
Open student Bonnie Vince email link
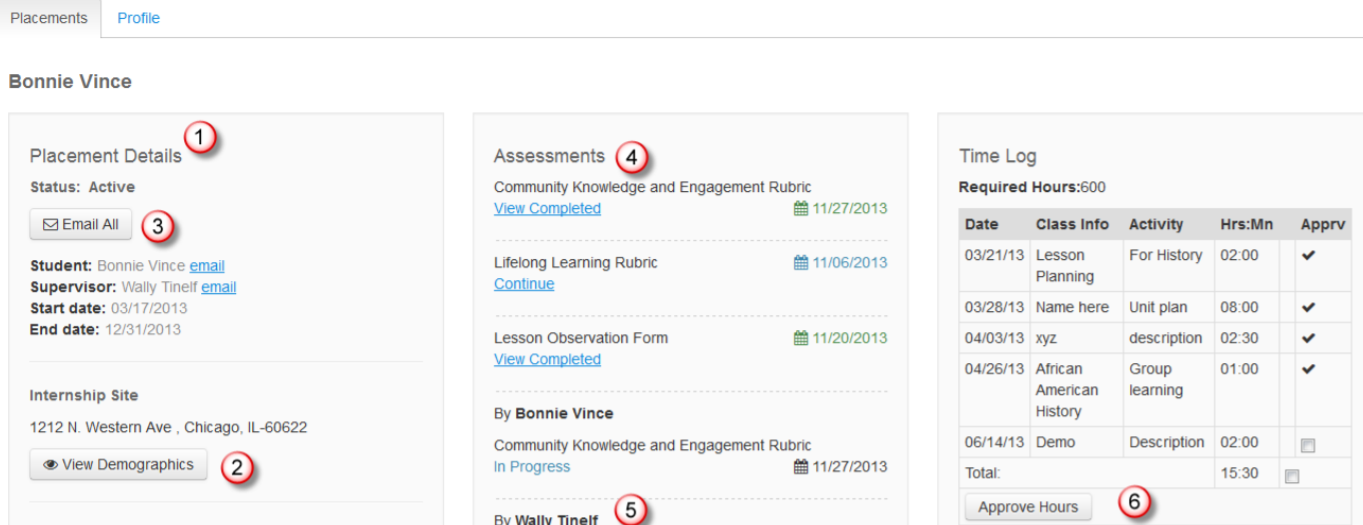click(207, 266)
